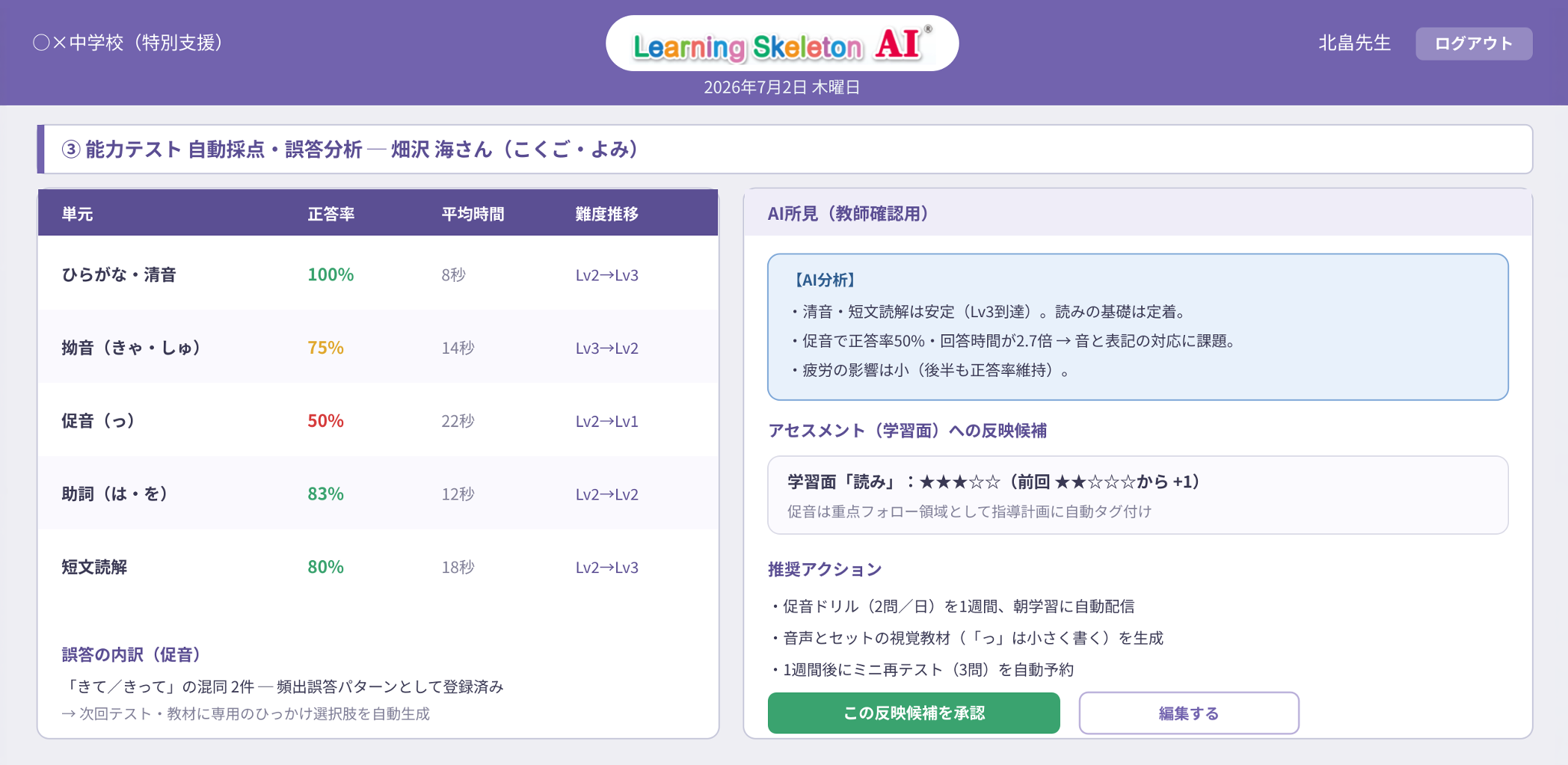
Task: Click the 75% accuracy value
Action: [325, 348]
